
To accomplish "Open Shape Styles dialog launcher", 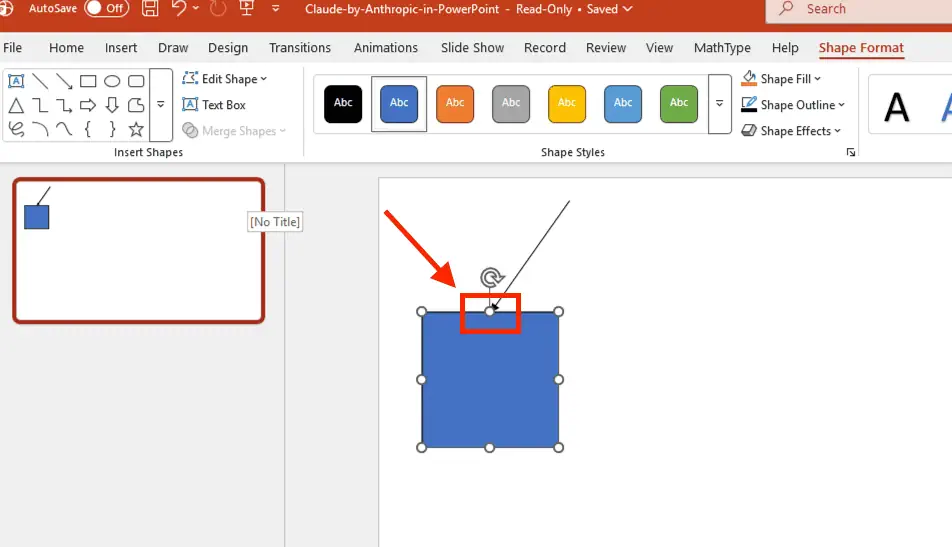I will (851, 152).
